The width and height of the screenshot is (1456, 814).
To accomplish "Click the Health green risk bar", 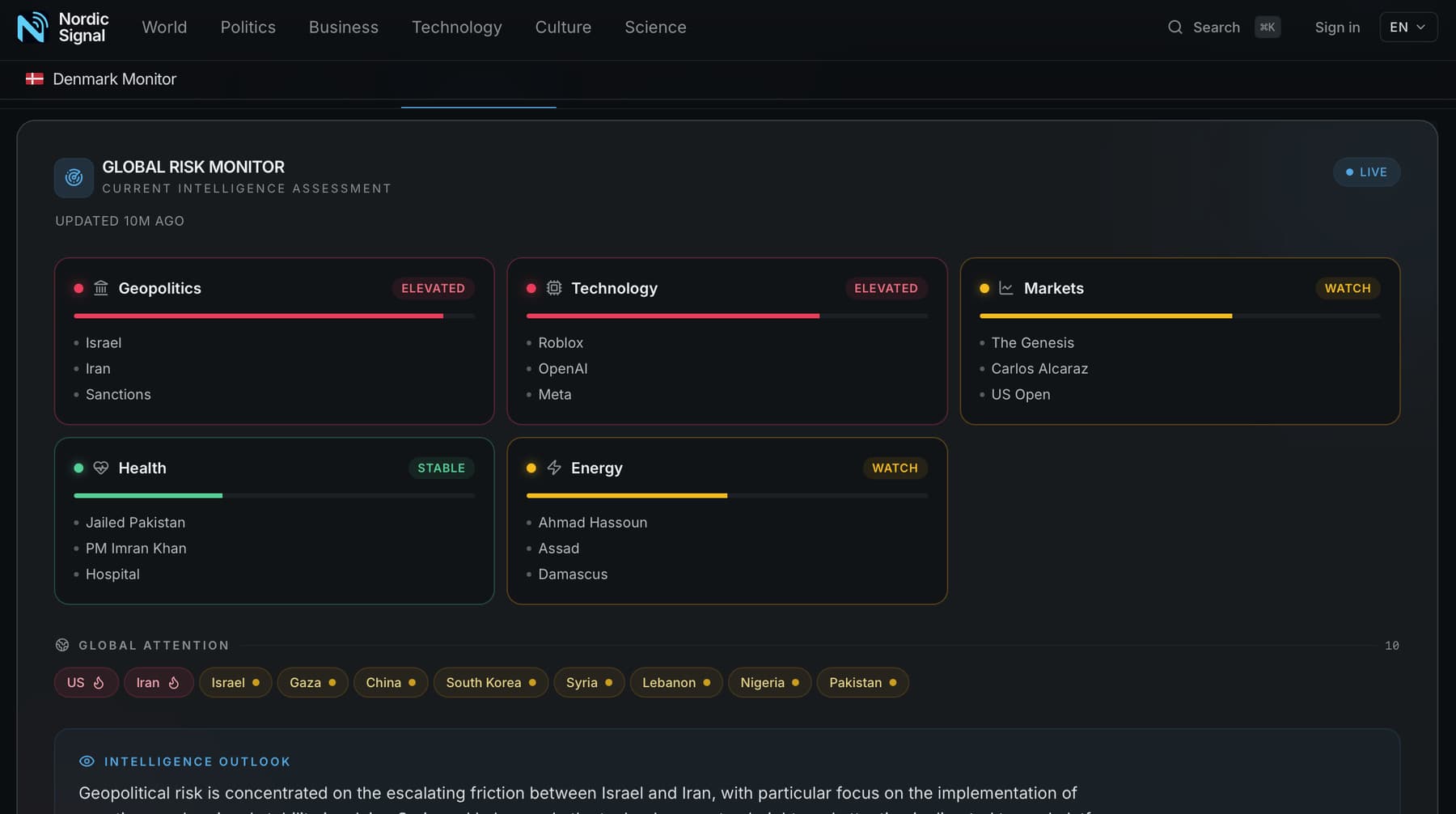I will click(x=148, y=495).
